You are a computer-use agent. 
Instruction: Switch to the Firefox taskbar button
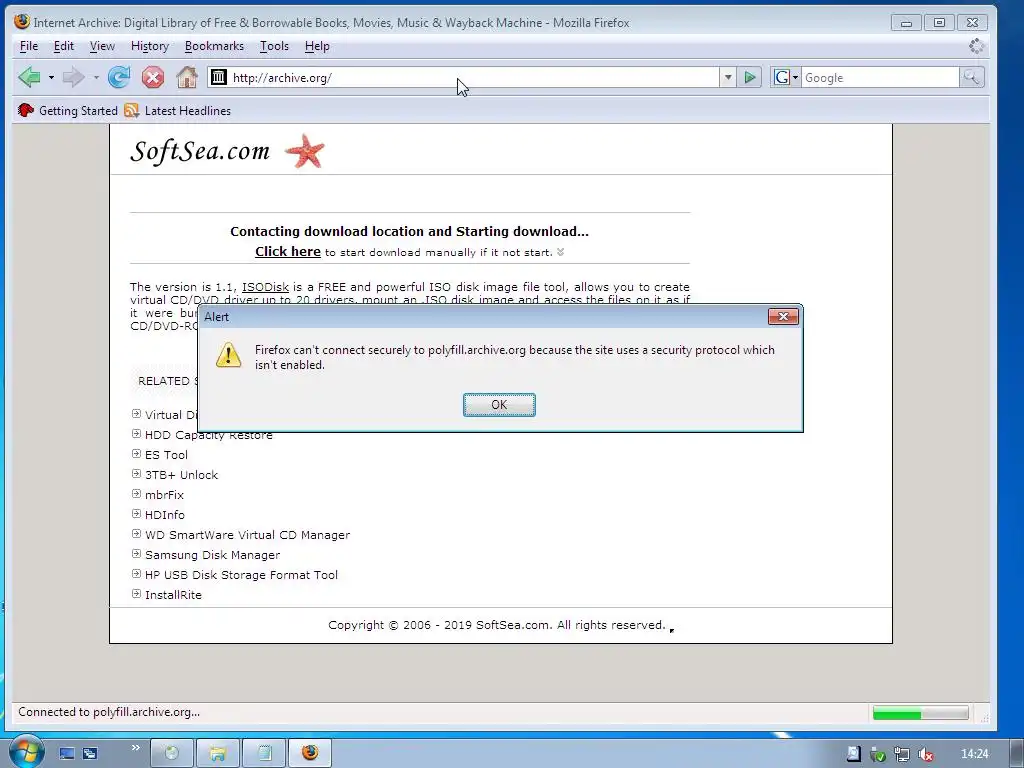[310, 753]
